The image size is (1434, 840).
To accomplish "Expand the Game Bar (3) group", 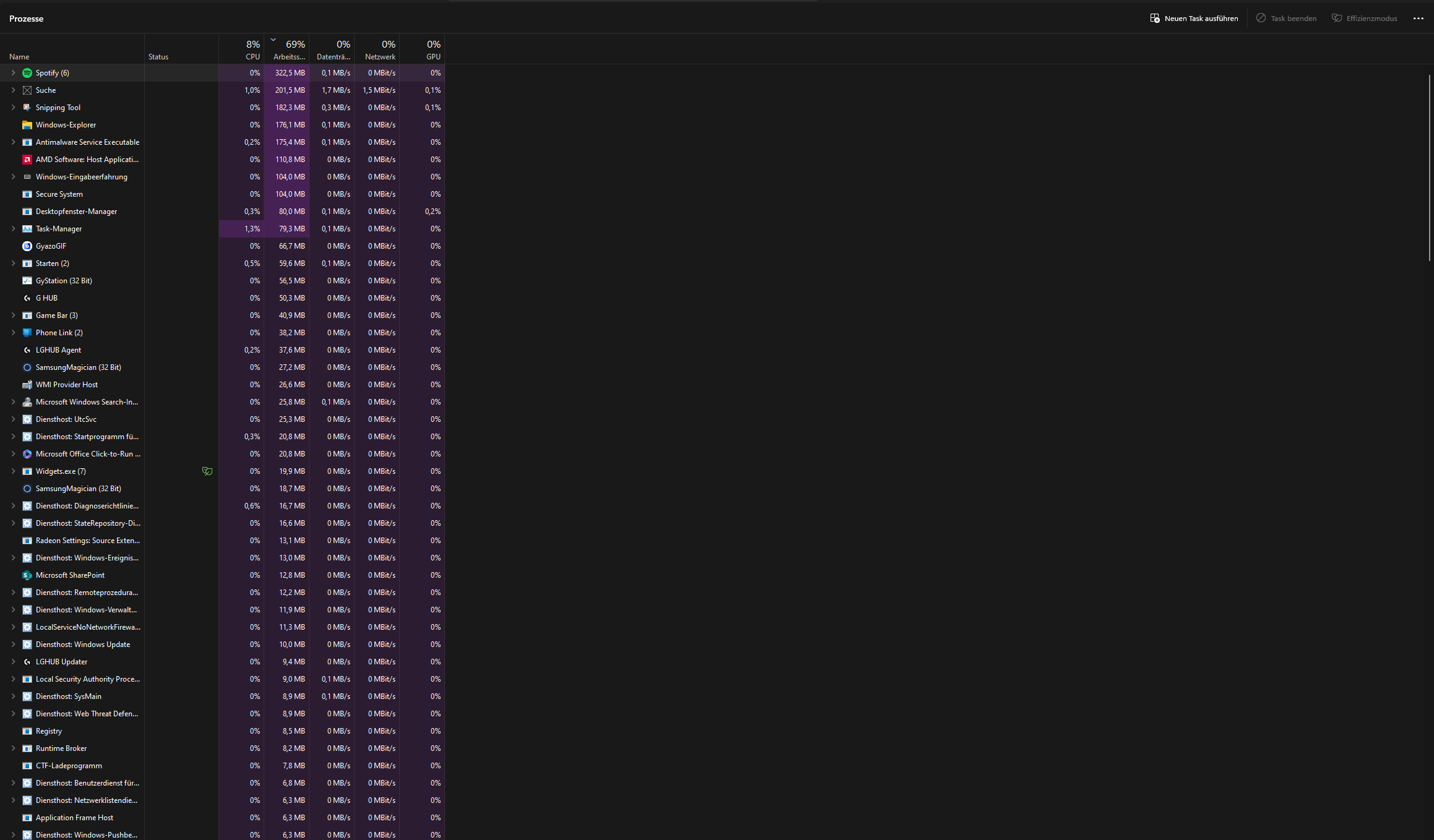I will (x=13, y=315).
